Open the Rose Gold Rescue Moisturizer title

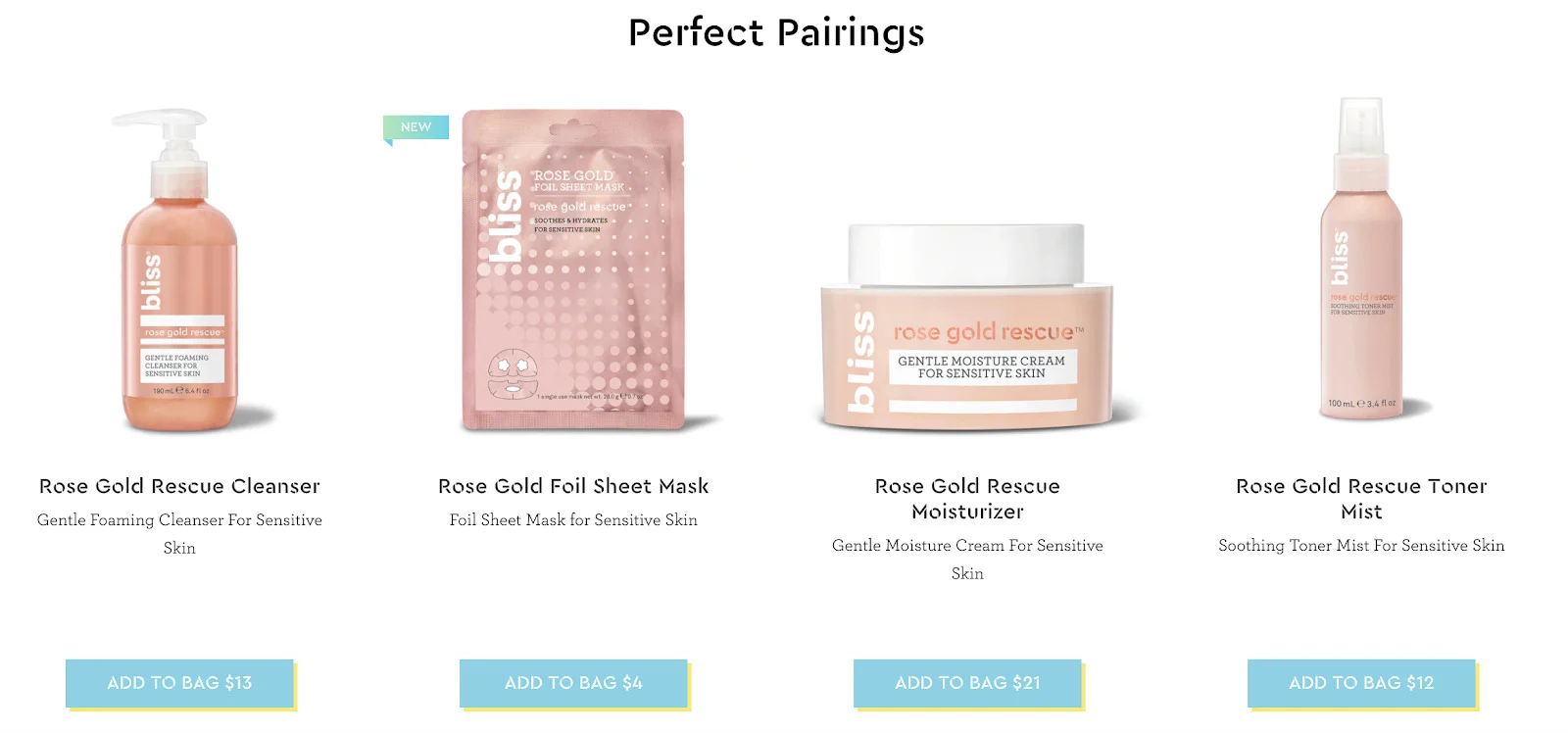point(967,499)
